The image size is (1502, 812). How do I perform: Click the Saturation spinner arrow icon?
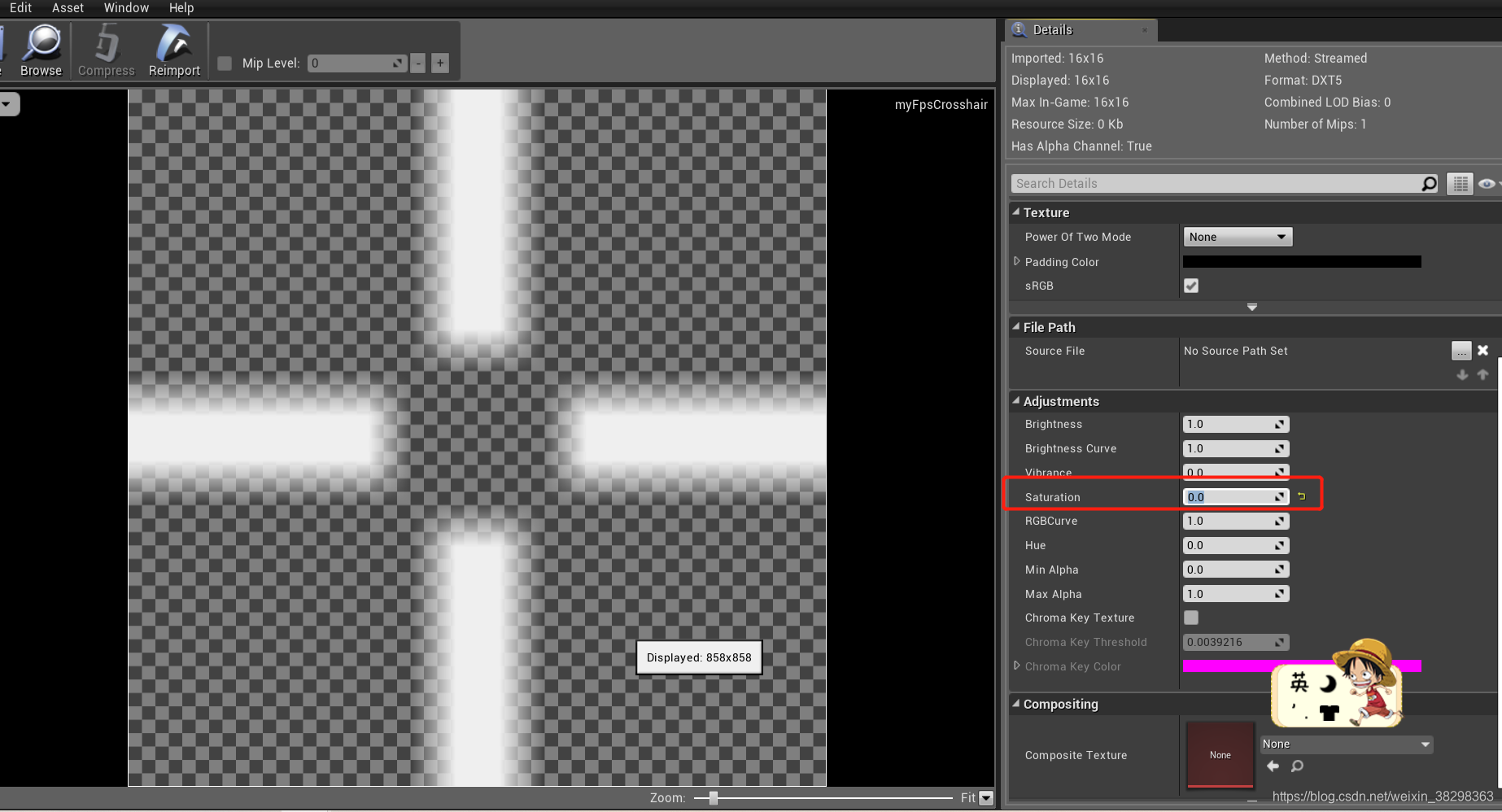click(x=1280, y=496)
